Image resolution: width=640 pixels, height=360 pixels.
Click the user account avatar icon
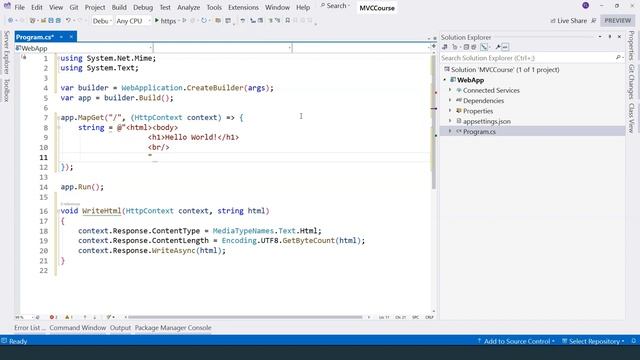[585, 6]
